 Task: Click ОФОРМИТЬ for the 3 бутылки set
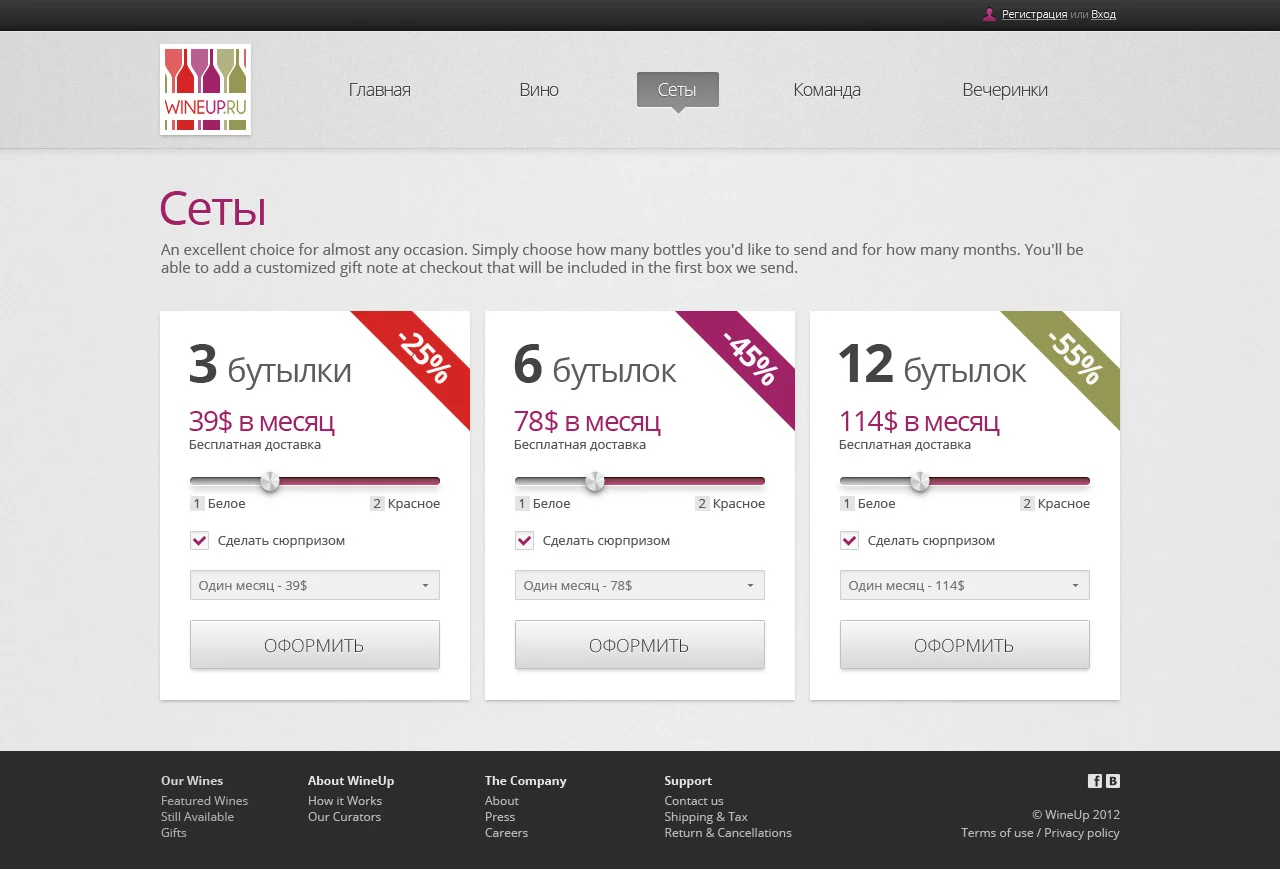coord(315,645)
